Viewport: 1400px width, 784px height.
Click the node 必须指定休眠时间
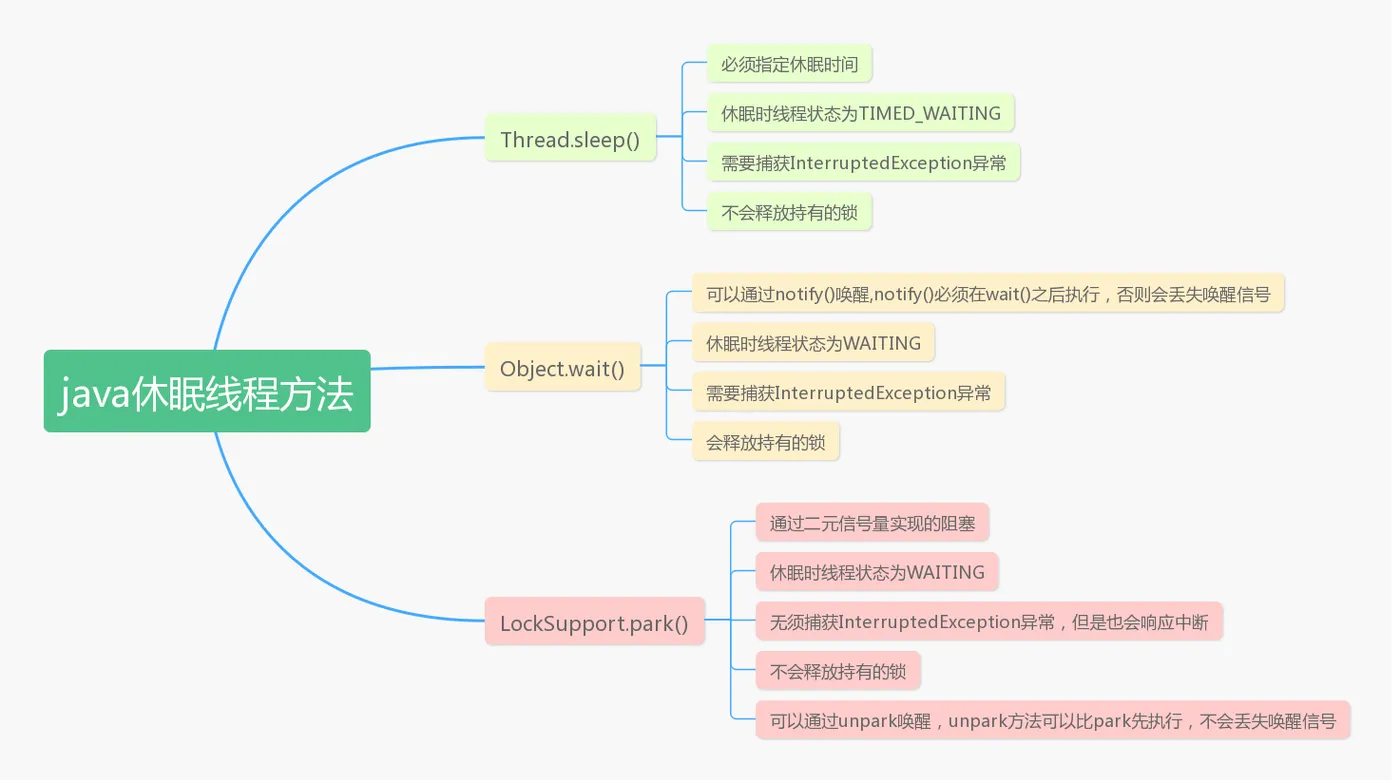(789, 64)
